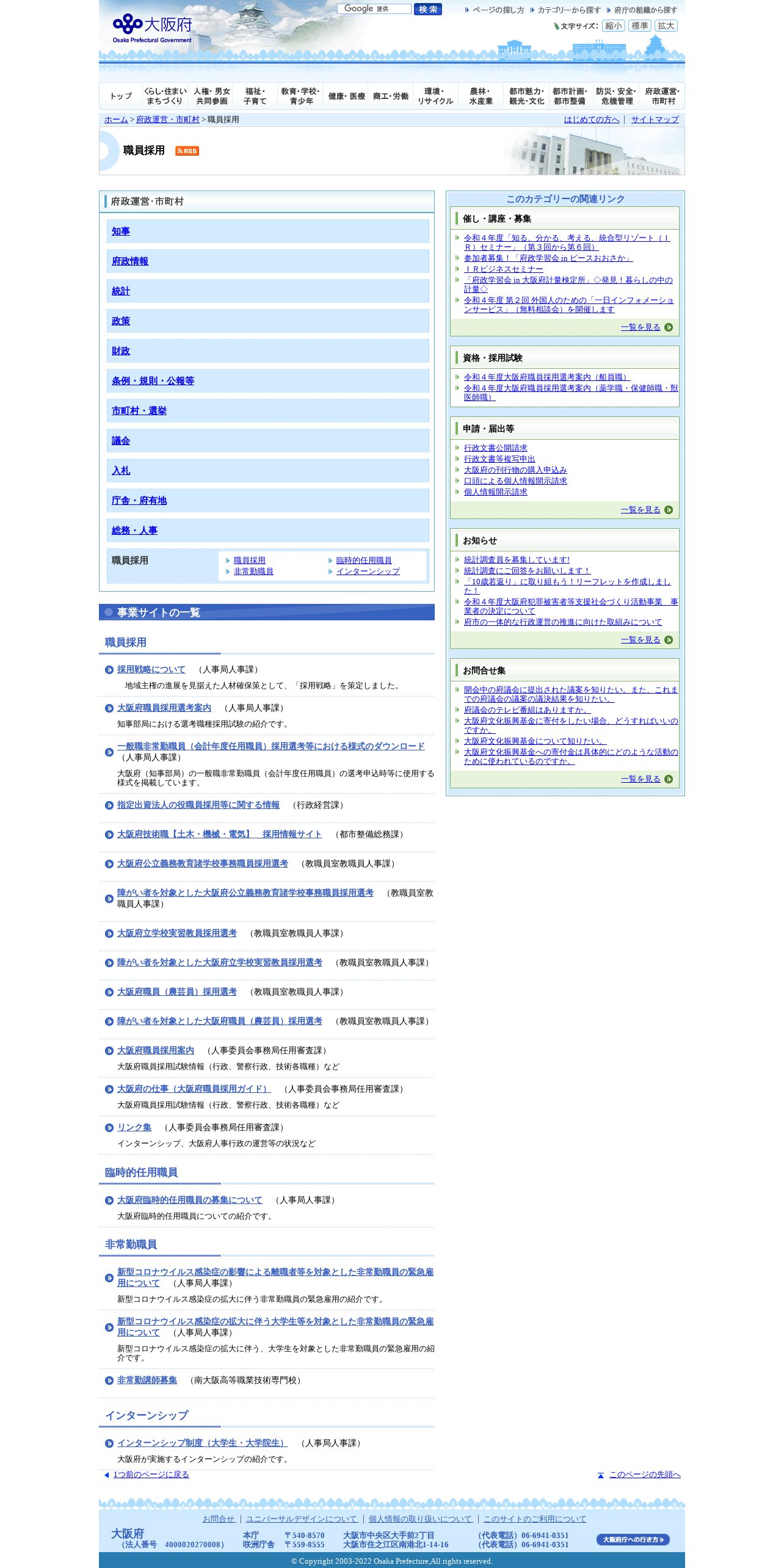Open サイトマップ link
The width and height of the screenshot is (784, 1568).
point(655,120)
